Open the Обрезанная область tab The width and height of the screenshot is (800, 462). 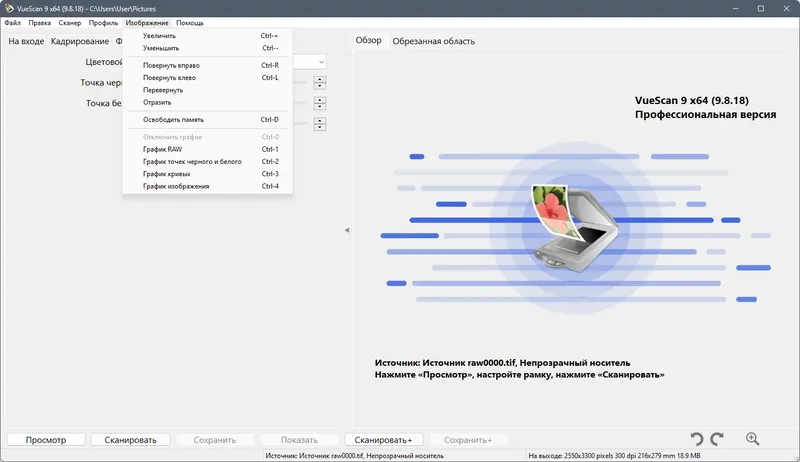pyautogui.click(x=433, y=41)
